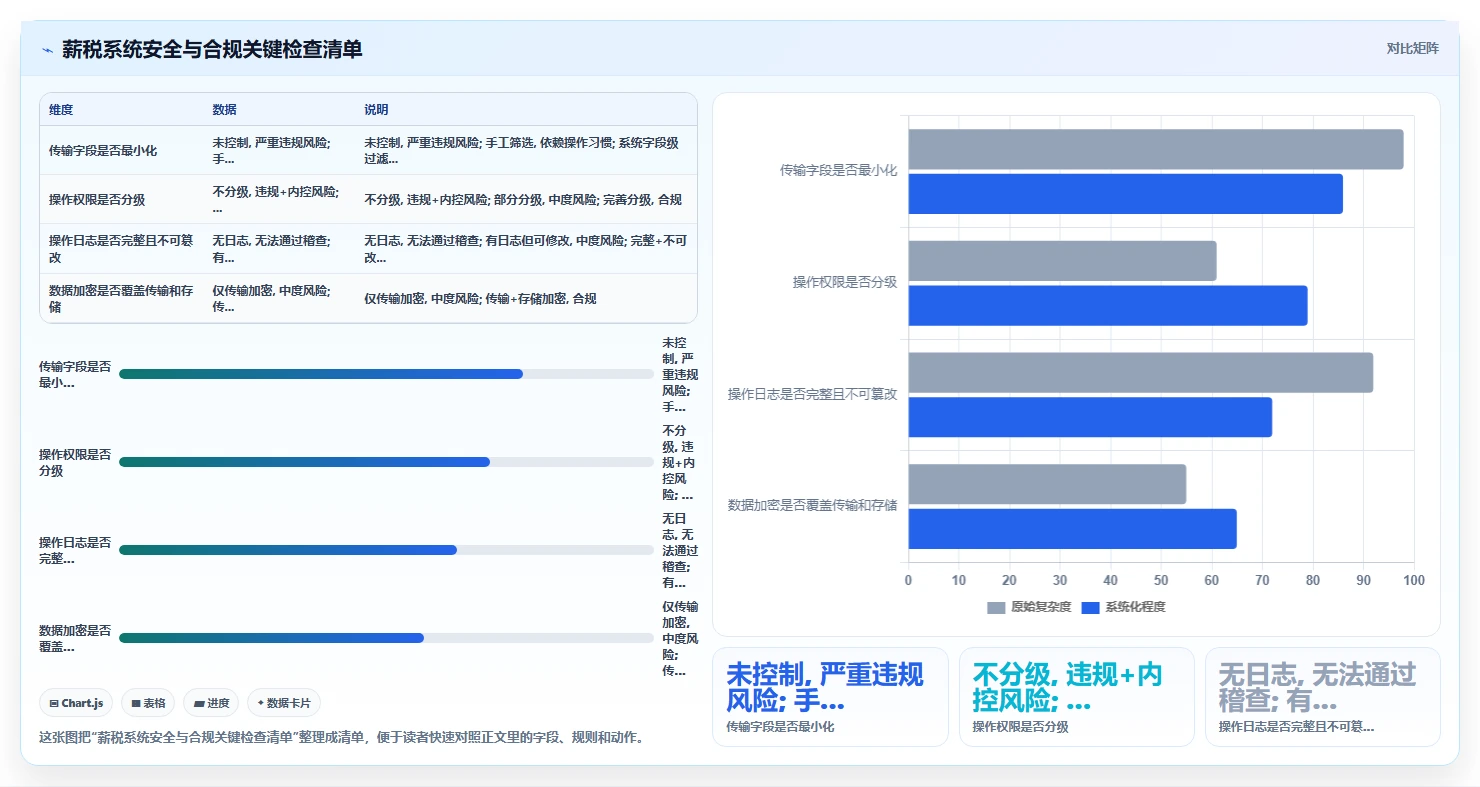The image size is (1480, 787).
Task: Click the x-axis value 100
Action: pyautogui.click(x=1414, y=581)
